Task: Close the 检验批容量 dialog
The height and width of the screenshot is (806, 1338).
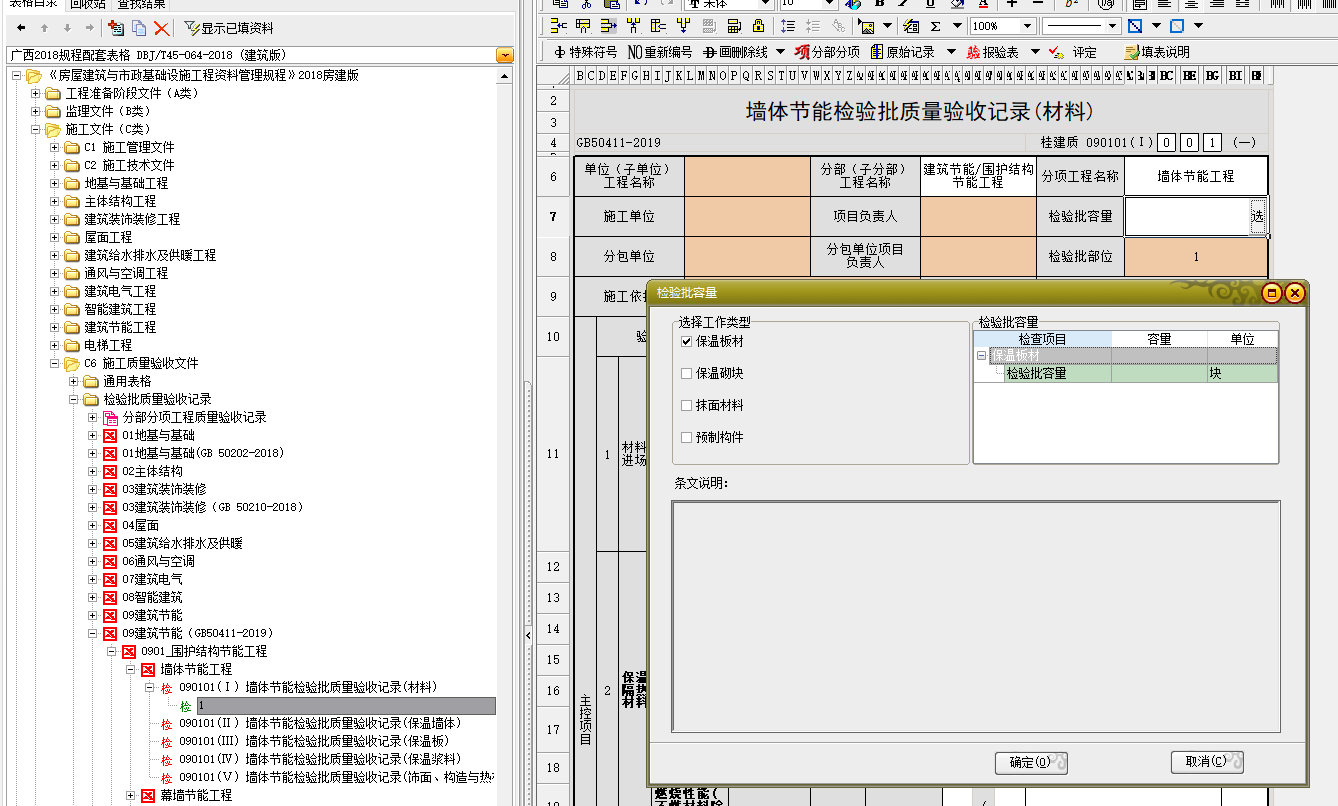Action: (x=1295, y=293)
